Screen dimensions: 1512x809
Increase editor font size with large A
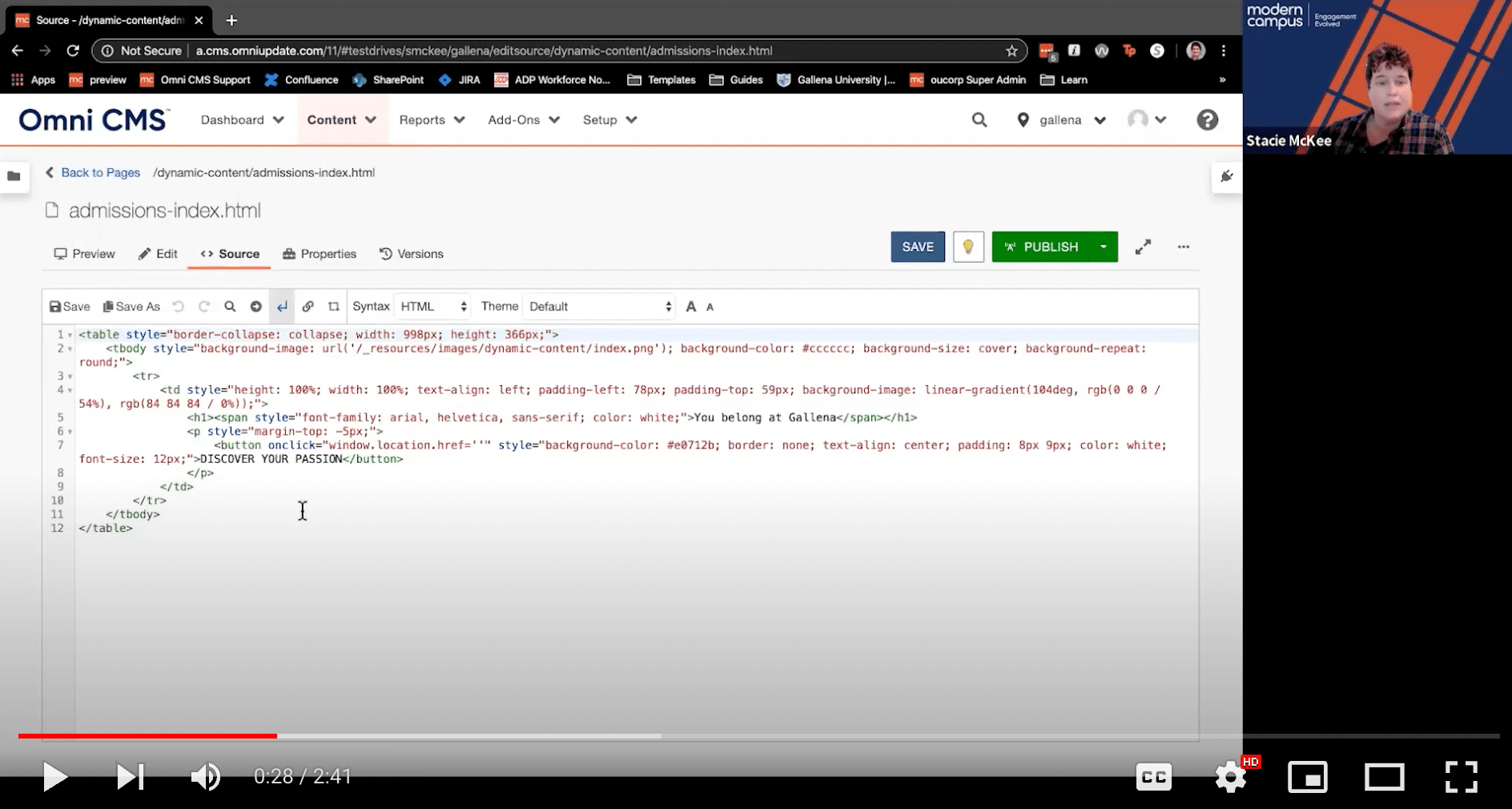pyautogui.click(x=691, y=307)
